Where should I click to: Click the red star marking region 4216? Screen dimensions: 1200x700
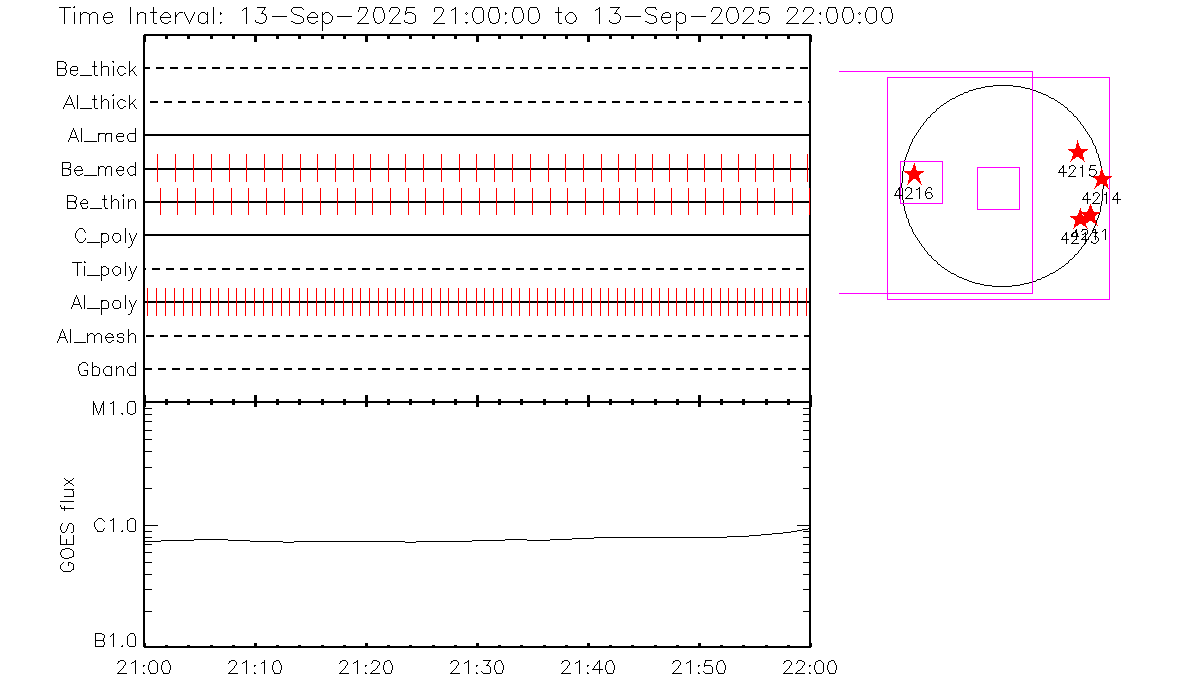(x=914, y=174)
